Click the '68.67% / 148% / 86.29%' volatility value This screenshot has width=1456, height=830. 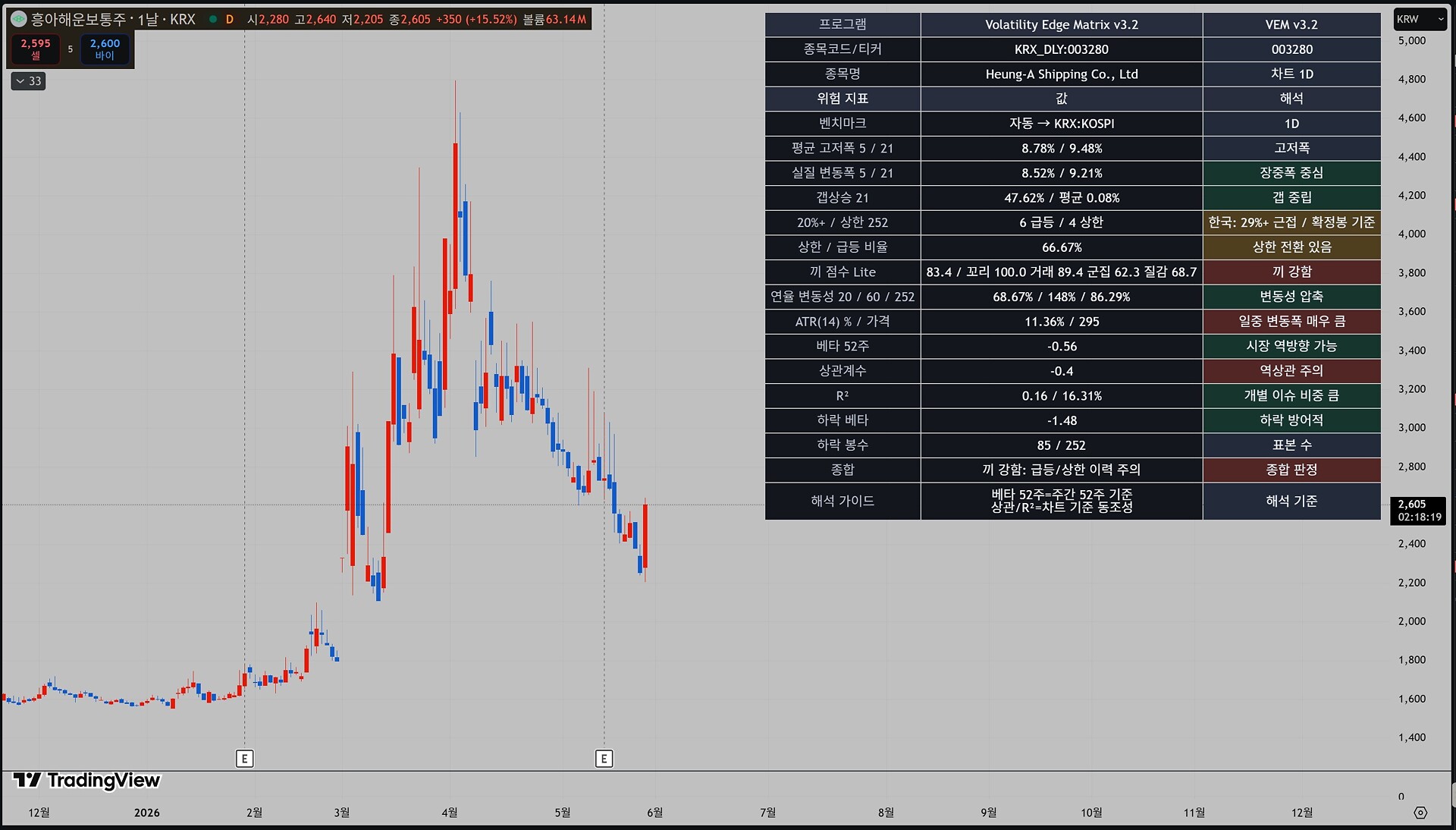coord(1062,297)
